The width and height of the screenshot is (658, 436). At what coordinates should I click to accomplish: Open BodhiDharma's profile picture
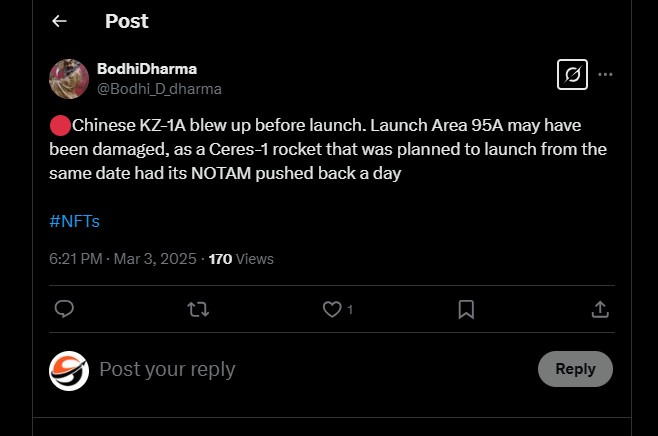69,78
